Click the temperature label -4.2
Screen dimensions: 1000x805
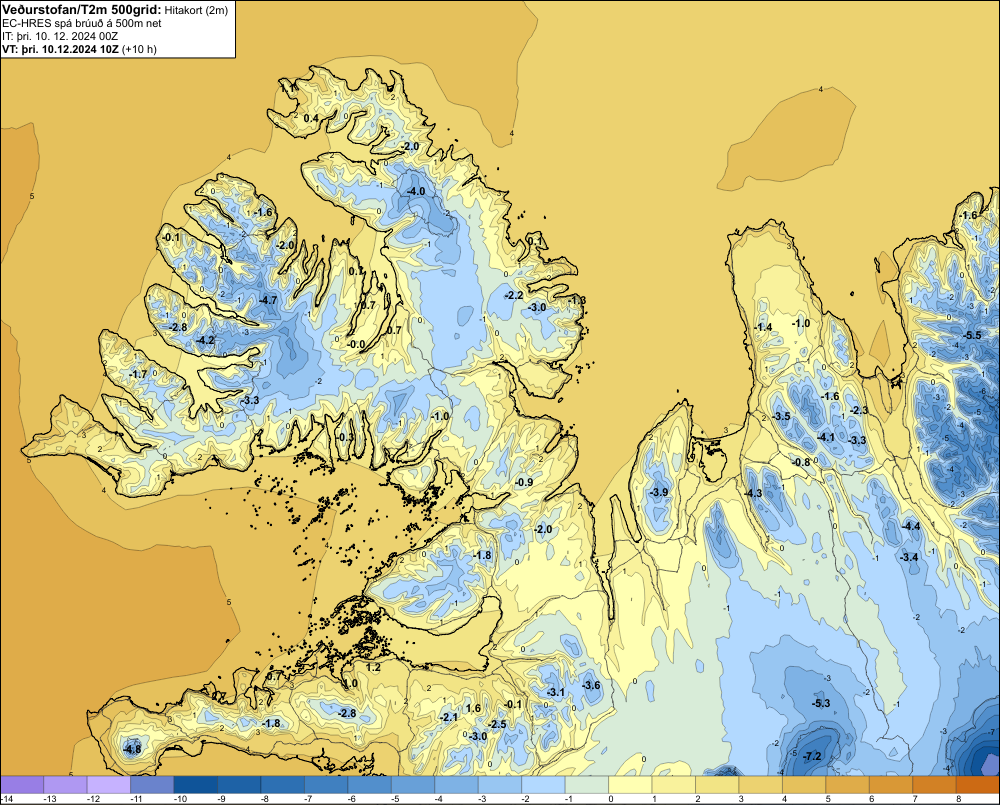[205, 340]
